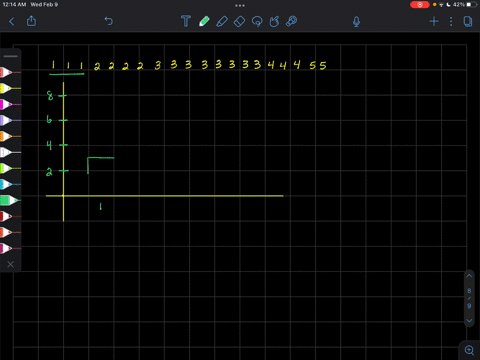The height and width of the screenshot is (360, 480).
Task: Tap the 8/9 page indicator
Action: (x=469, y=298)
